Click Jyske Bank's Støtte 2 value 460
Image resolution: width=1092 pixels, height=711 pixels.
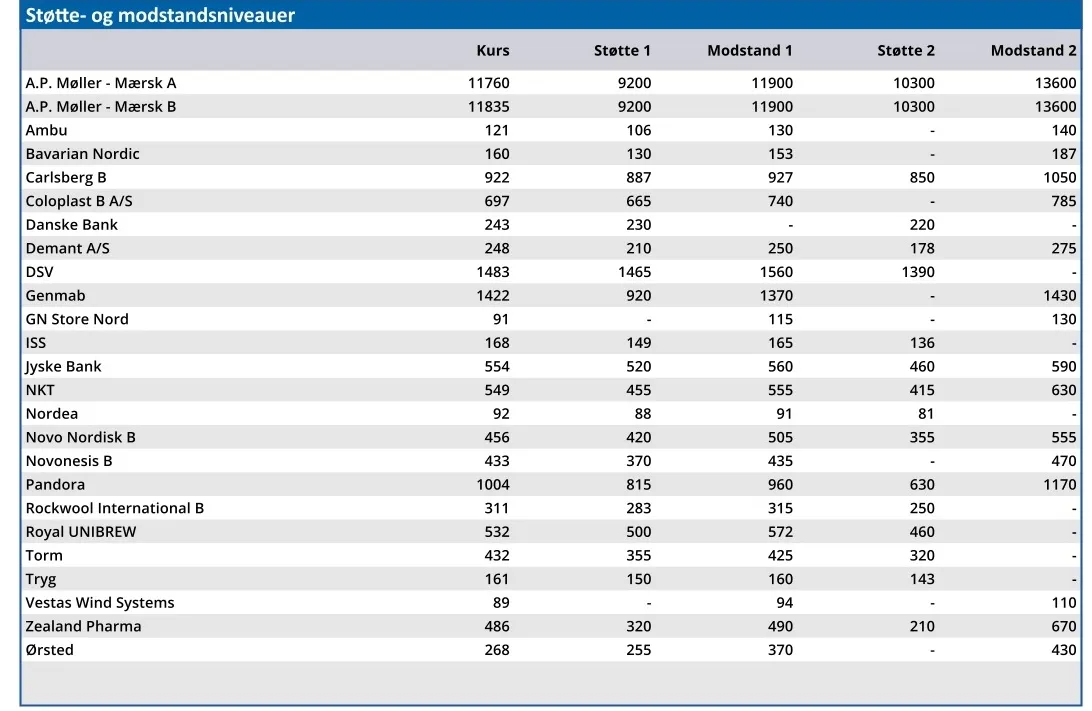[x=922, y=367]
